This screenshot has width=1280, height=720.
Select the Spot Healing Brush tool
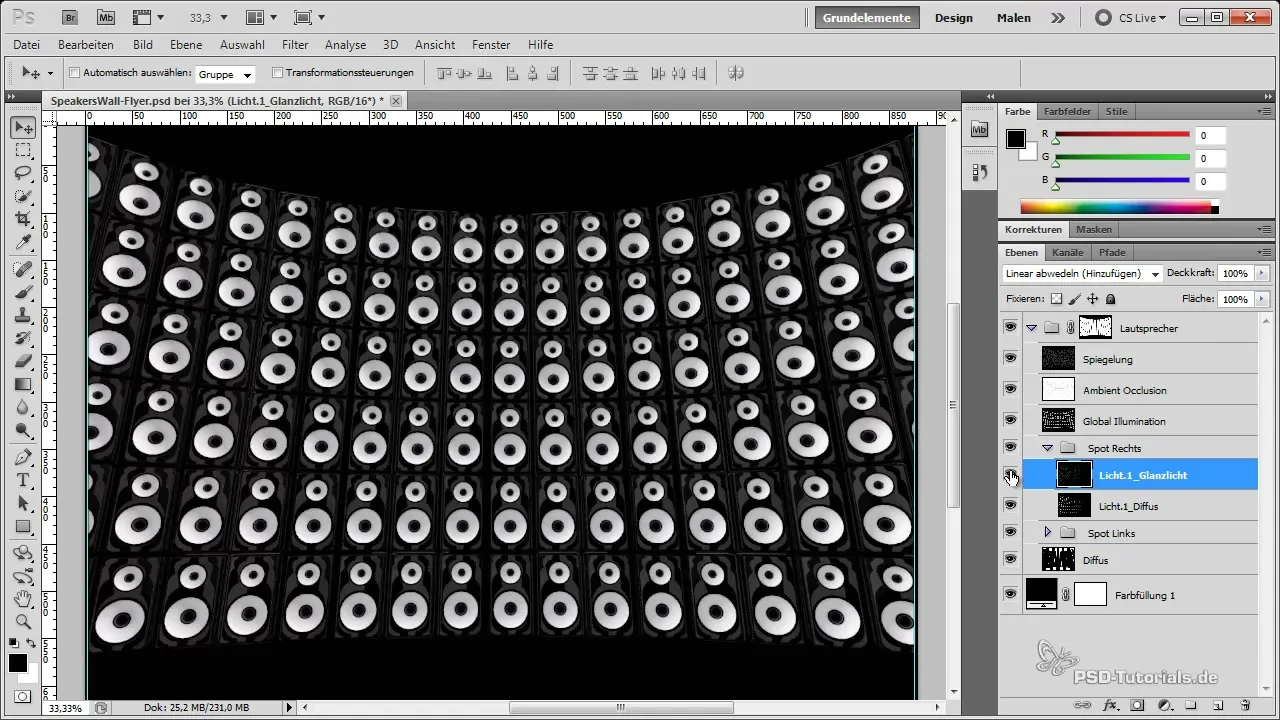click(22, 270)
